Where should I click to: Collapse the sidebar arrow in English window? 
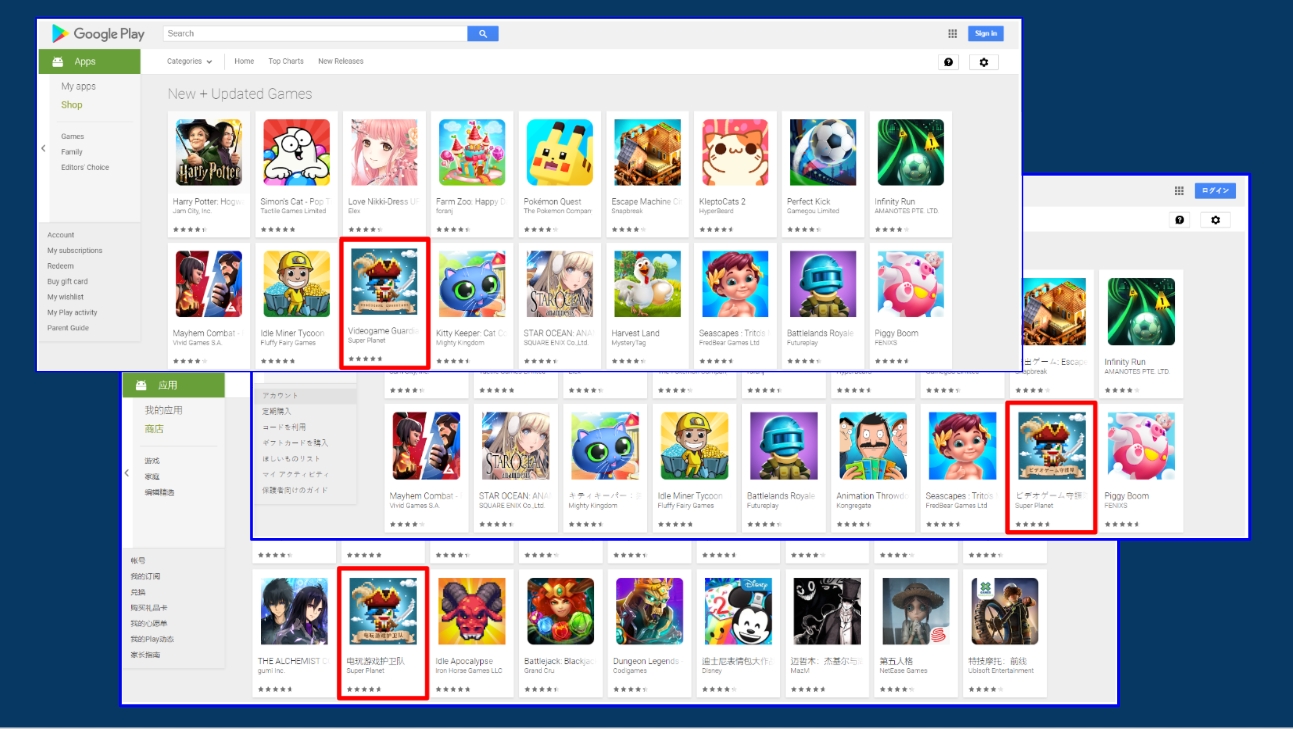43,148
